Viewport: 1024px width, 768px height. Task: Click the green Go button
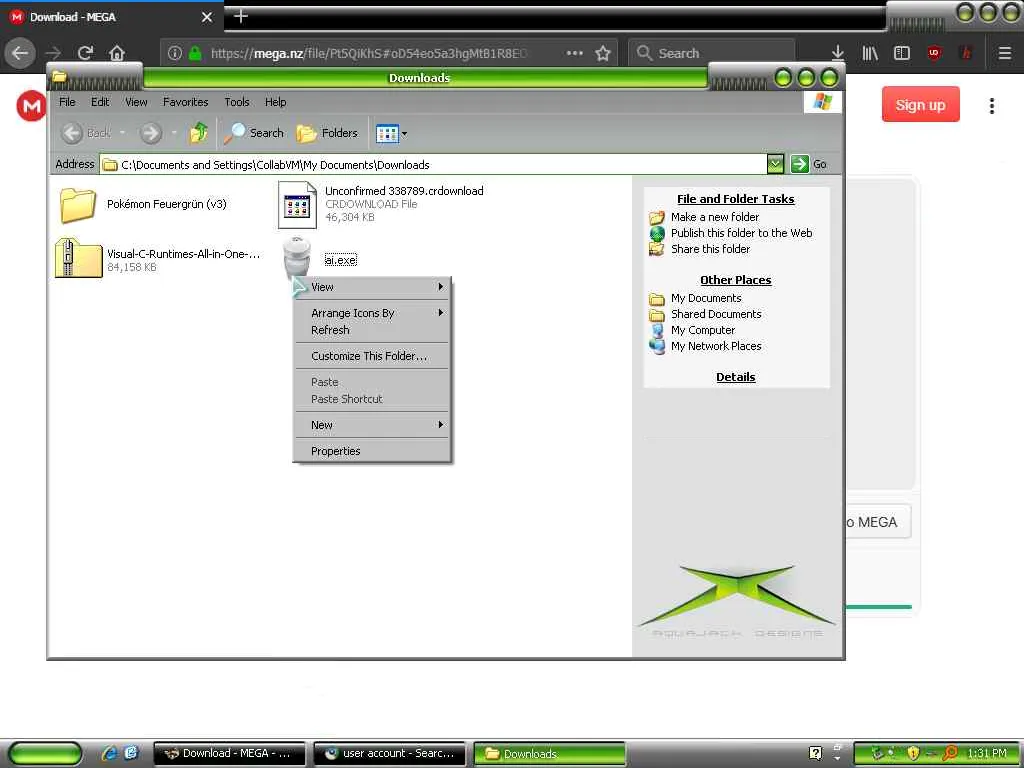(808, 164)
